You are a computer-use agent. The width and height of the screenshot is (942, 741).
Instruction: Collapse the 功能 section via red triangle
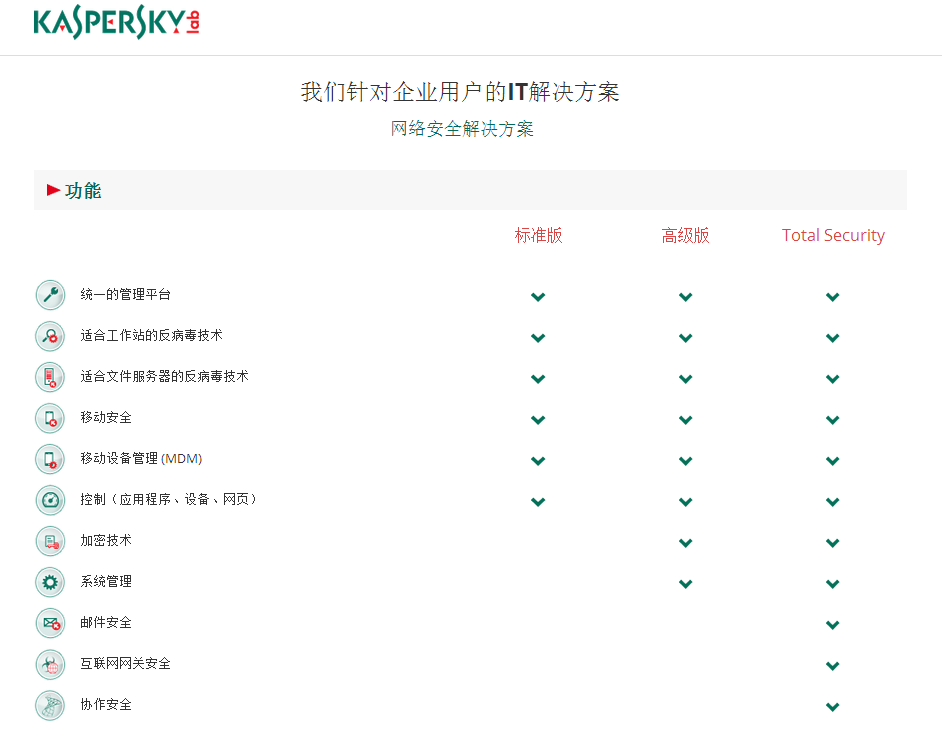point(53,191)
